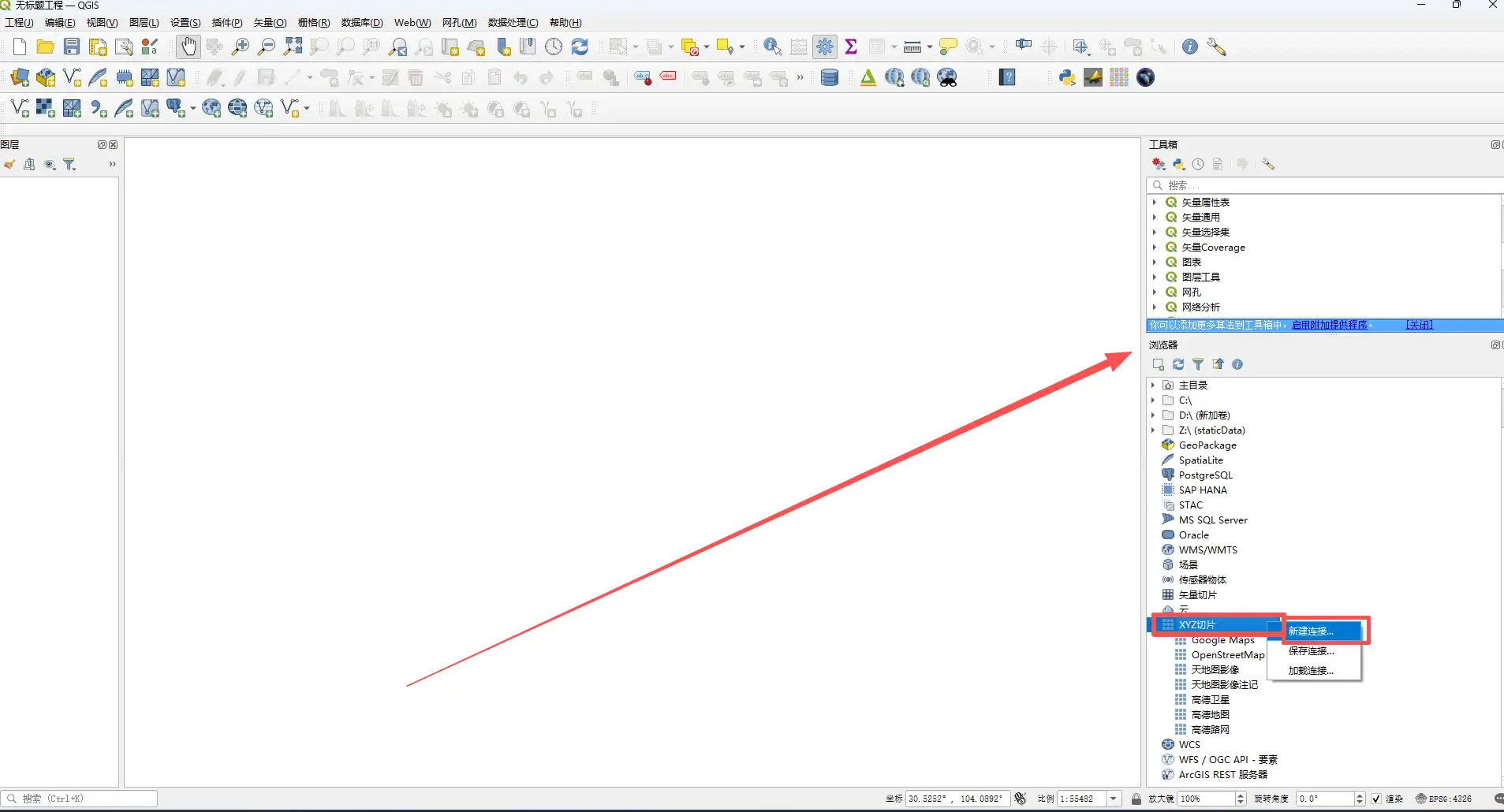Click the Sigma statistics summary icon
This screenshot has width=1504, height=812.
coord(851,47)
